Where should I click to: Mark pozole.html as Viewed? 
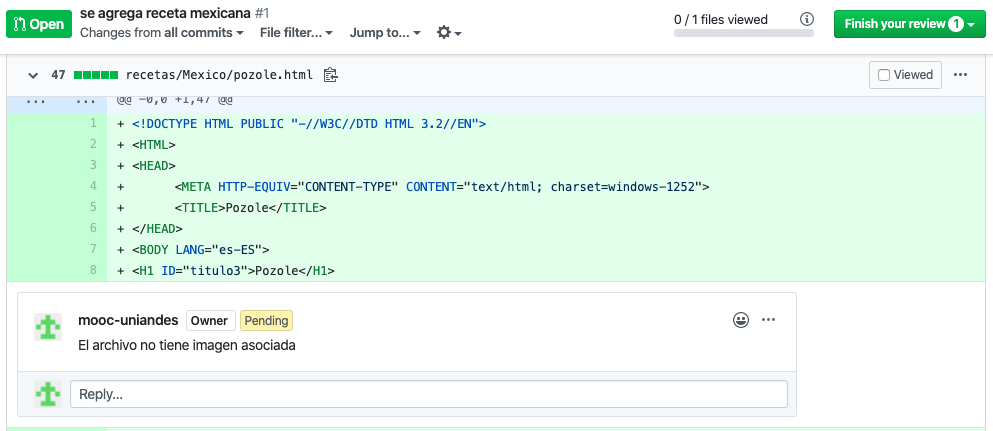coord(905,75)
